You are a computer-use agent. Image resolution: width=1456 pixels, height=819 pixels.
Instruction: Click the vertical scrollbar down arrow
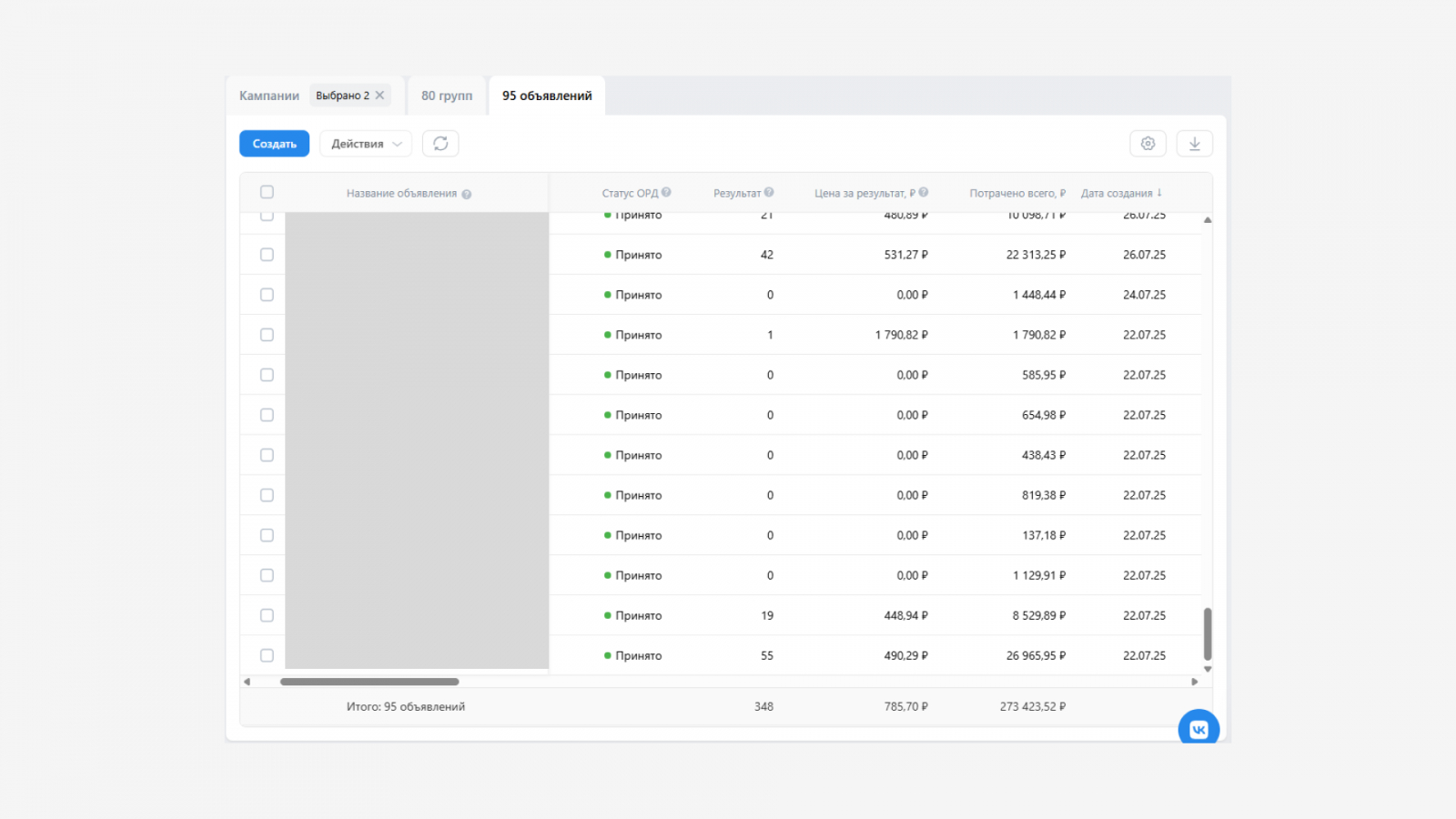pyautogui.click(x=1208, y=669)
